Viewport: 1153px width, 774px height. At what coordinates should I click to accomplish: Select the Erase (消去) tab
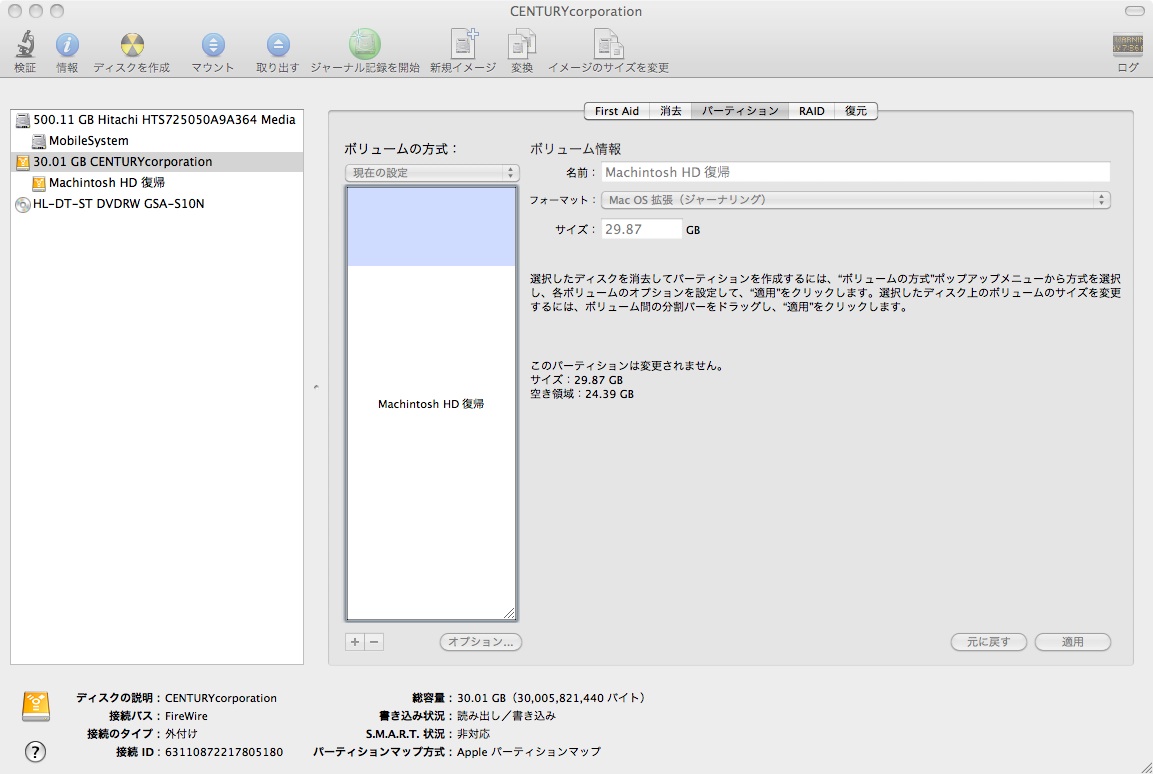point(670,111)
